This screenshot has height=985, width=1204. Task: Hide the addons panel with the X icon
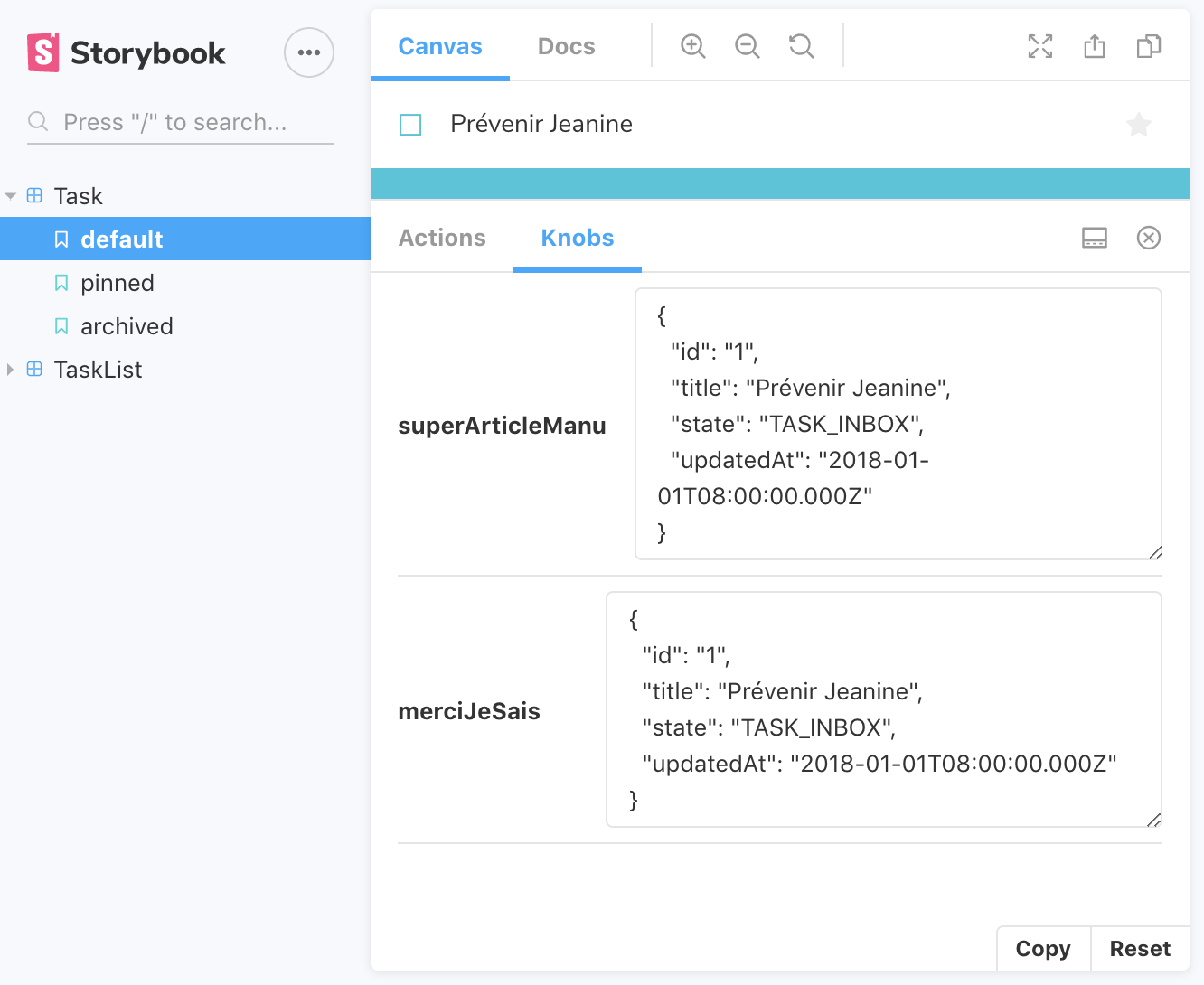[1149, 238]
